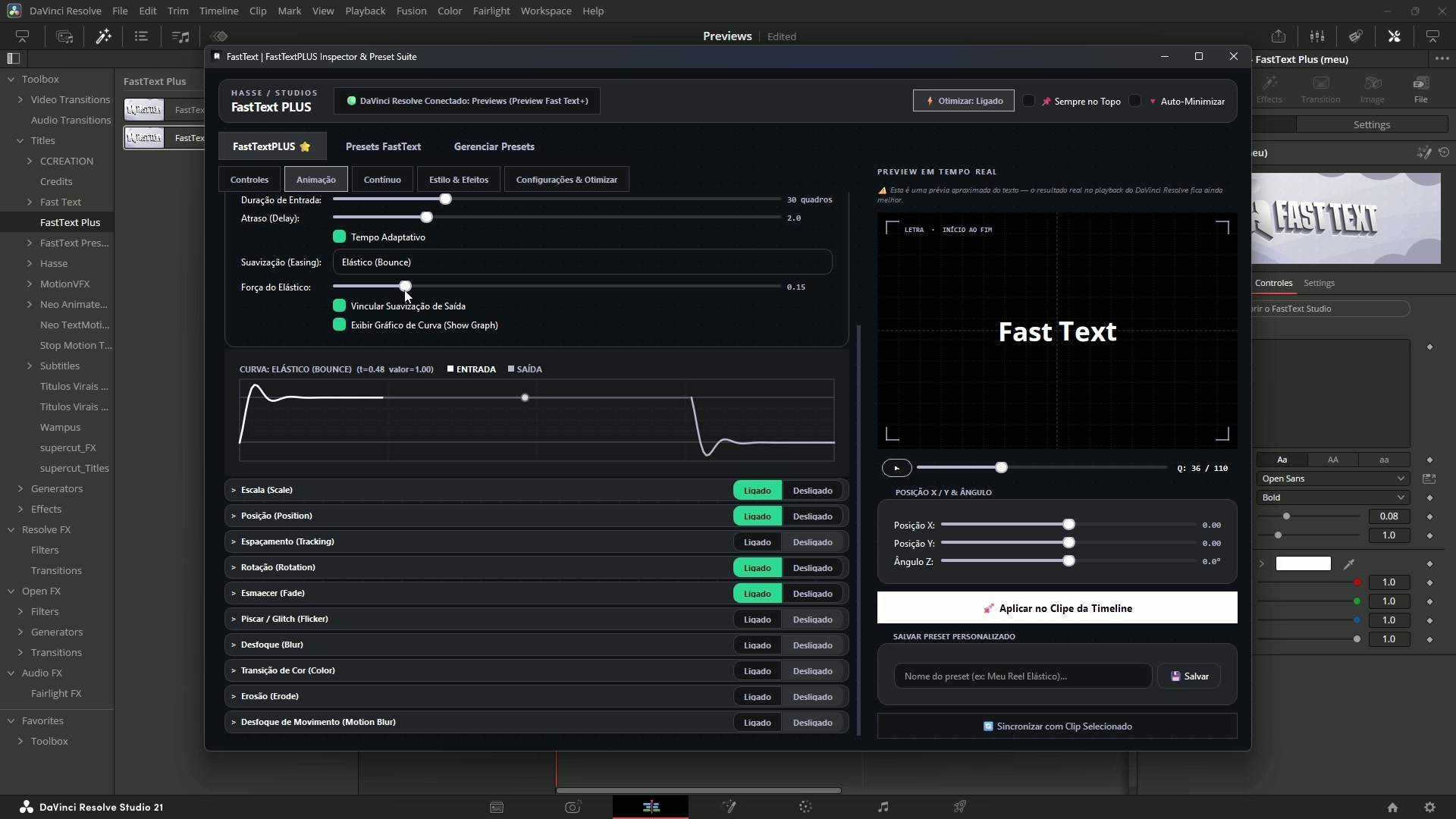Screen dimensions: 1456x819
Task: Switch to Presets FastText tab
Action: (383, 146)
